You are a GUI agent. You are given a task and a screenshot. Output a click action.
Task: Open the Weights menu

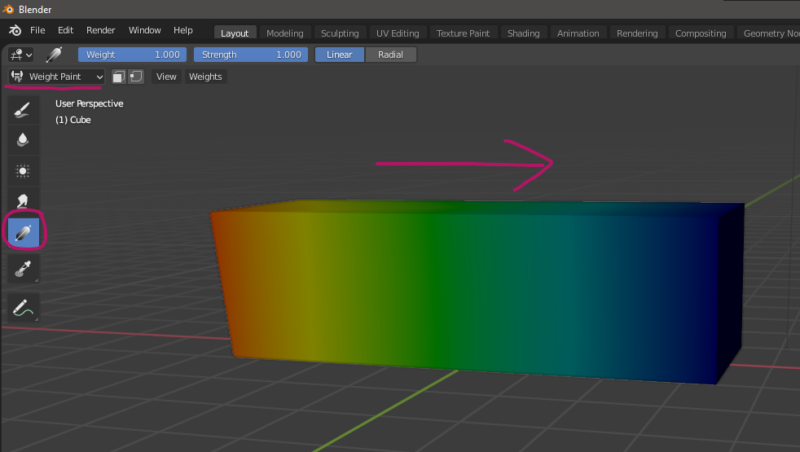205,77
